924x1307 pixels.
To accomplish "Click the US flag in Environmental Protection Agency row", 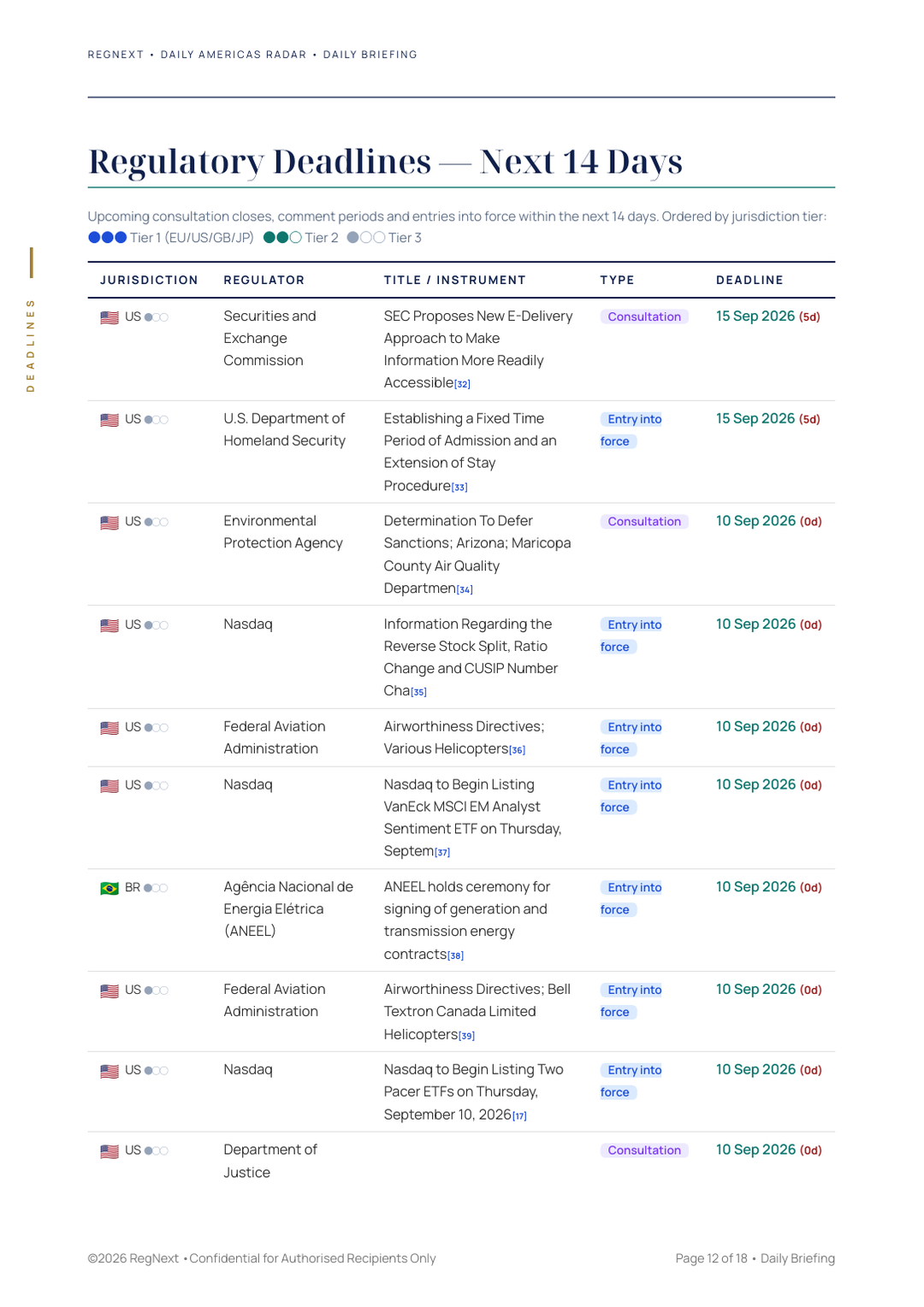I will coord(110,523).
